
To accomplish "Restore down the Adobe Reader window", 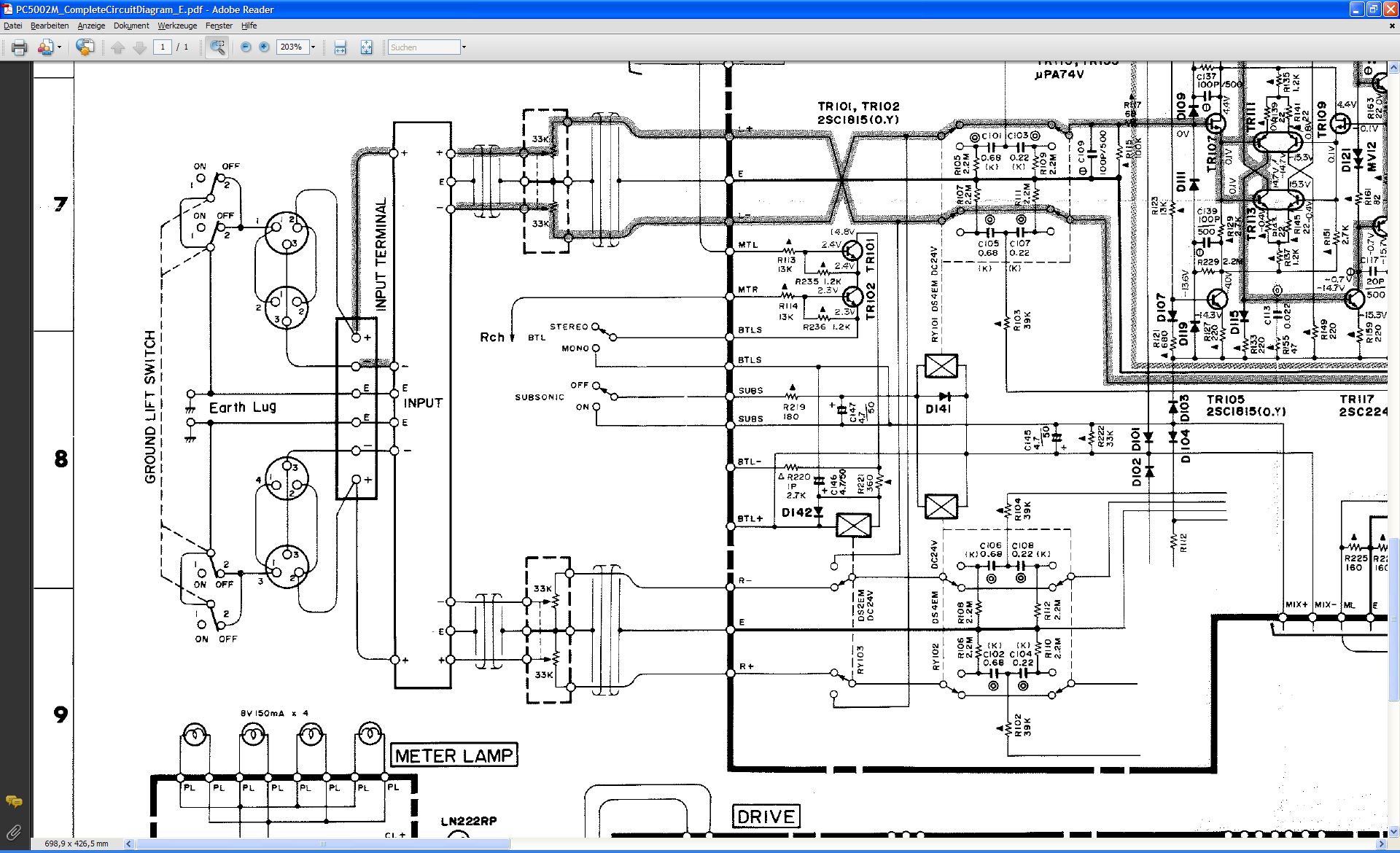I will pos(1373,9).
